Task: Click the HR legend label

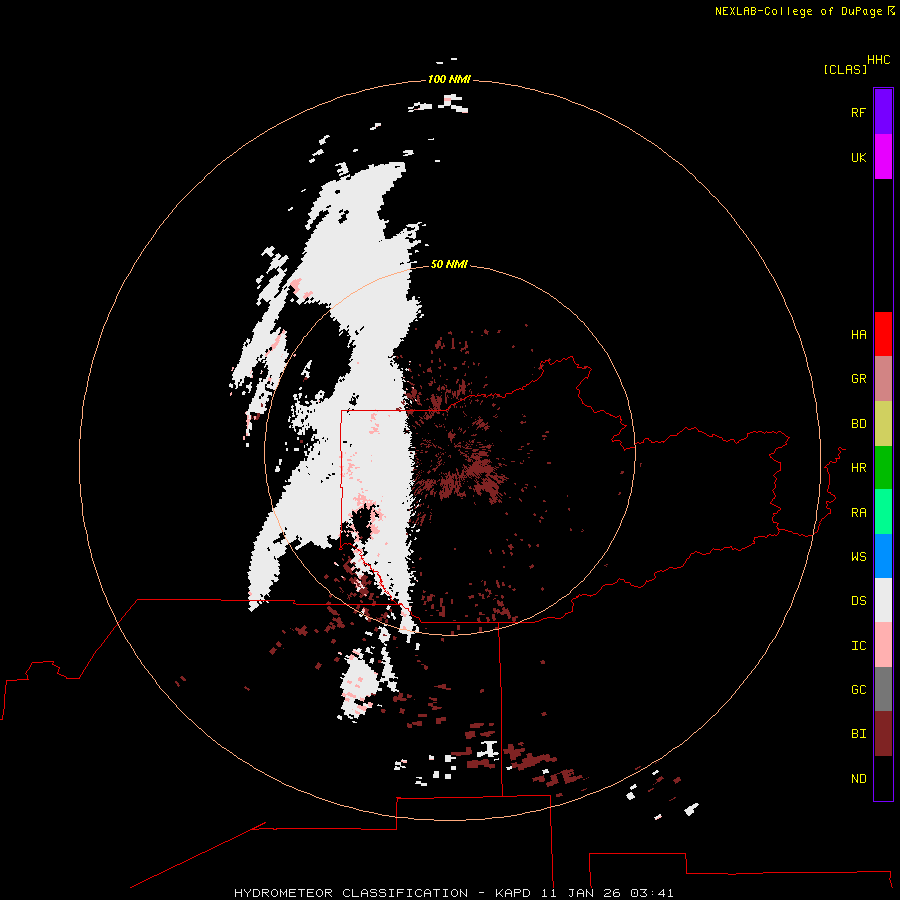Action: (858, 468)
